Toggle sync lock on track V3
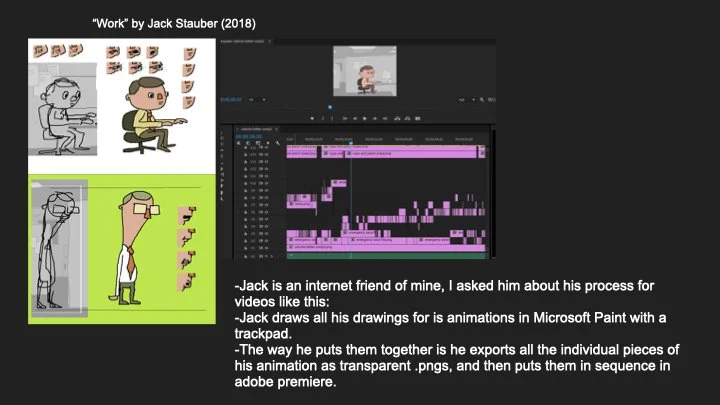The image size is (720, 405). [x=261, y=233]
